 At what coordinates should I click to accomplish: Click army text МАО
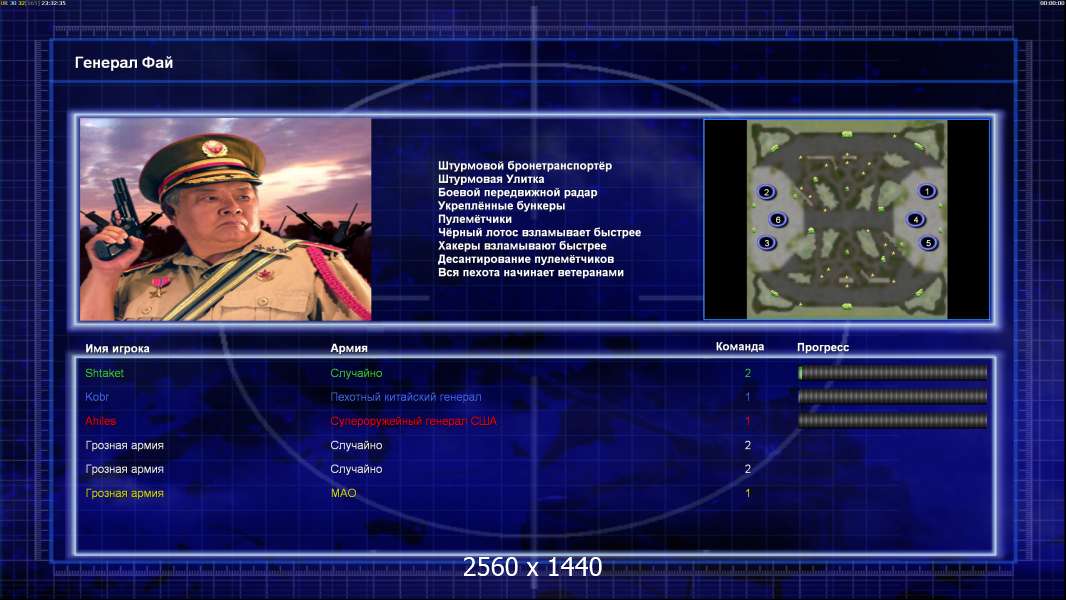tap(343, 493)
